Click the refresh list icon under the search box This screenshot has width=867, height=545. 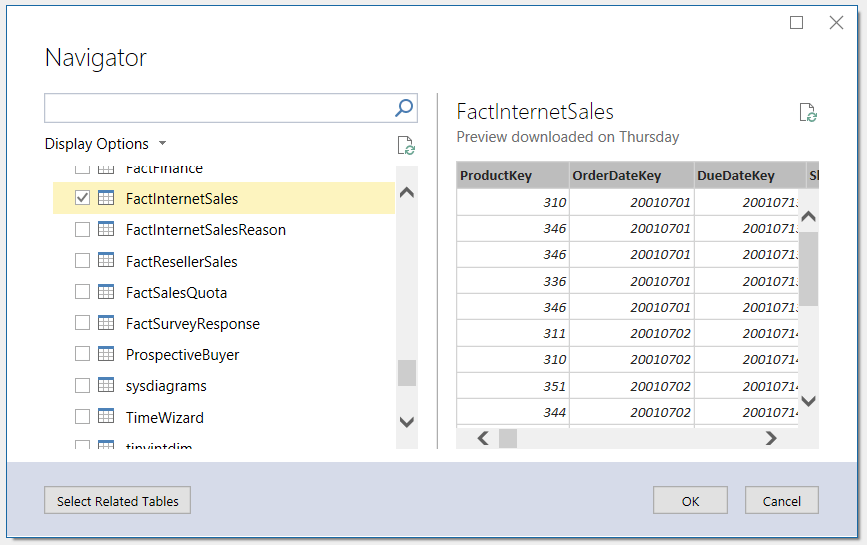(x=405, y=146)
